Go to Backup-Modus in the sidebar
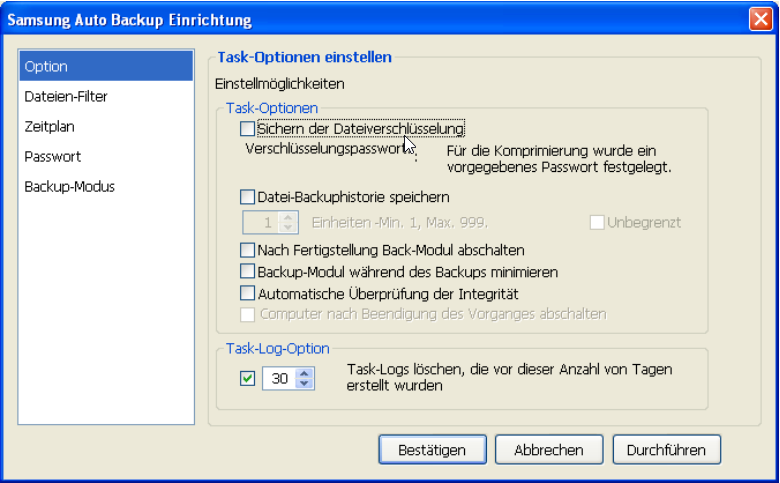 [x=106, y=187]
